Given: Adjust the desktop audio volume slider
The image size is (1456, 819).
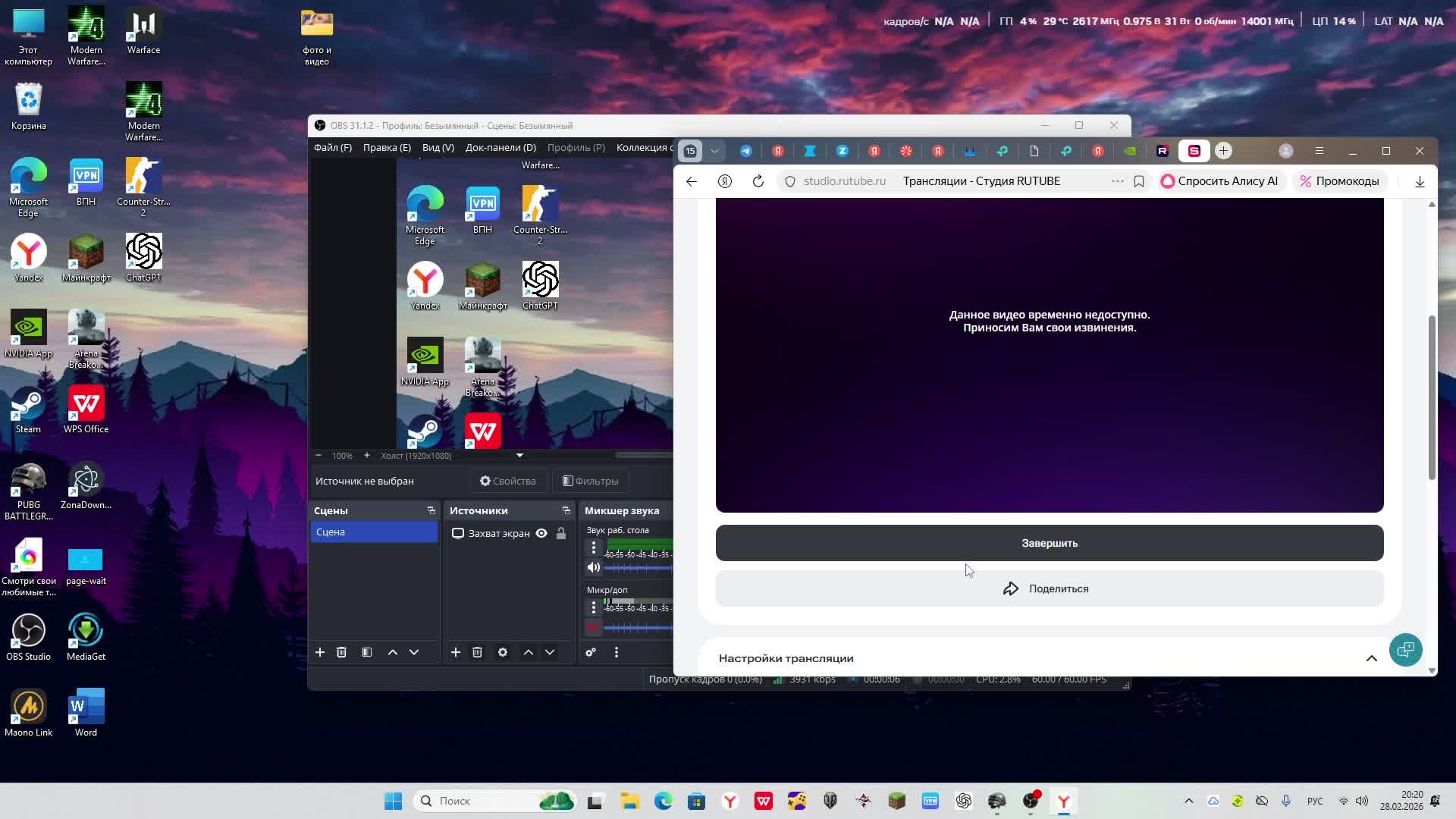Looking at the screenshot, I should coord(639,567).
